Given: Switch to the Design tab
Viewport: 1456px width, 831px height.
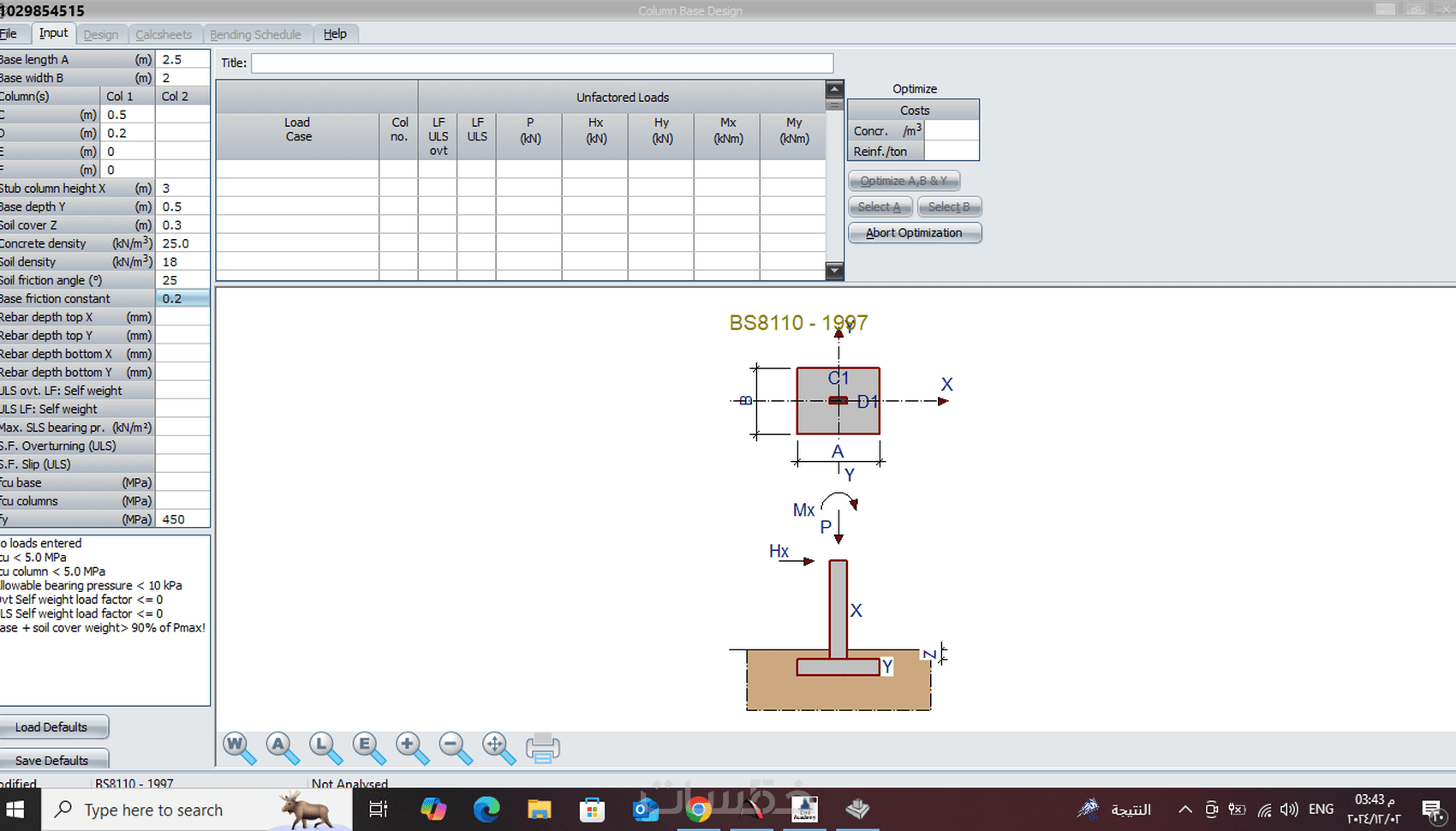Looking at the screenshot, I should coord(101,34).
